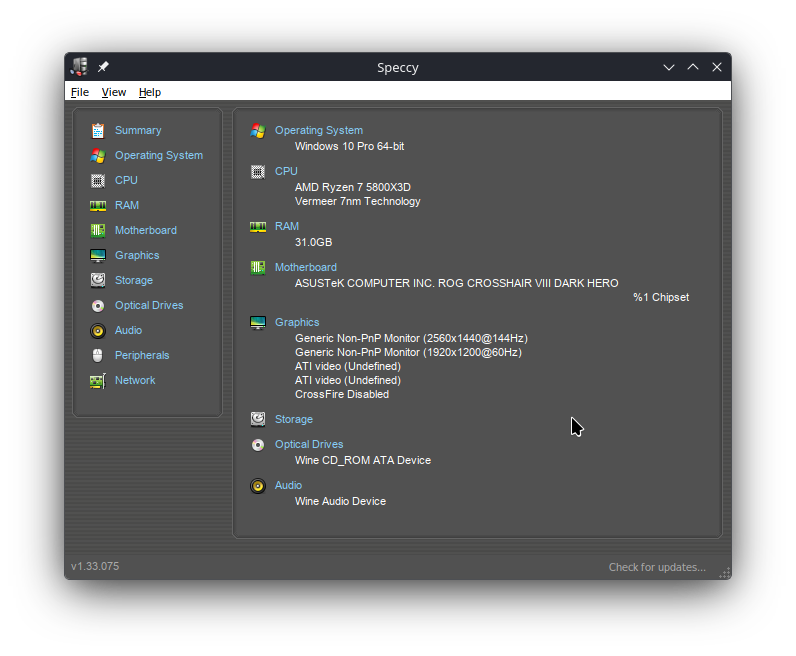Minimize the Speccy window
Viewport: 796px width, 656px height.
pos(669,67)
